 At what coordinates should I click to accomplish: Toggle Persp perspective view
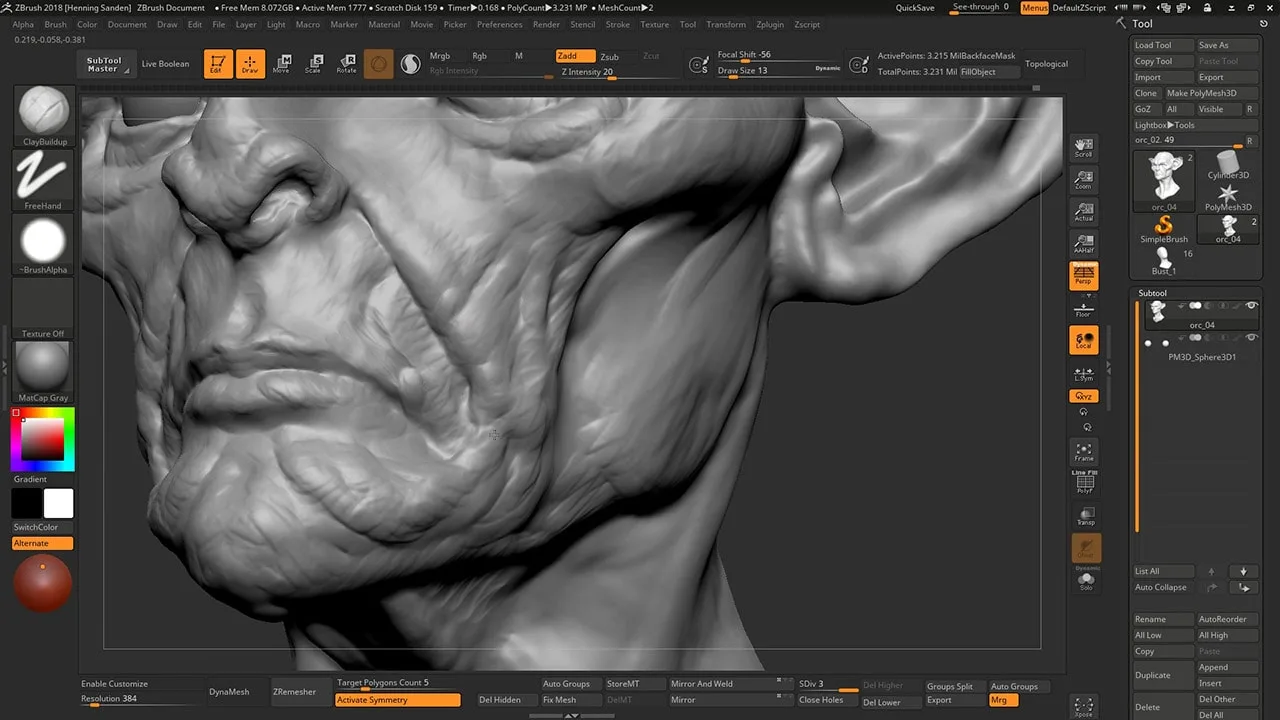[1084, 276]
